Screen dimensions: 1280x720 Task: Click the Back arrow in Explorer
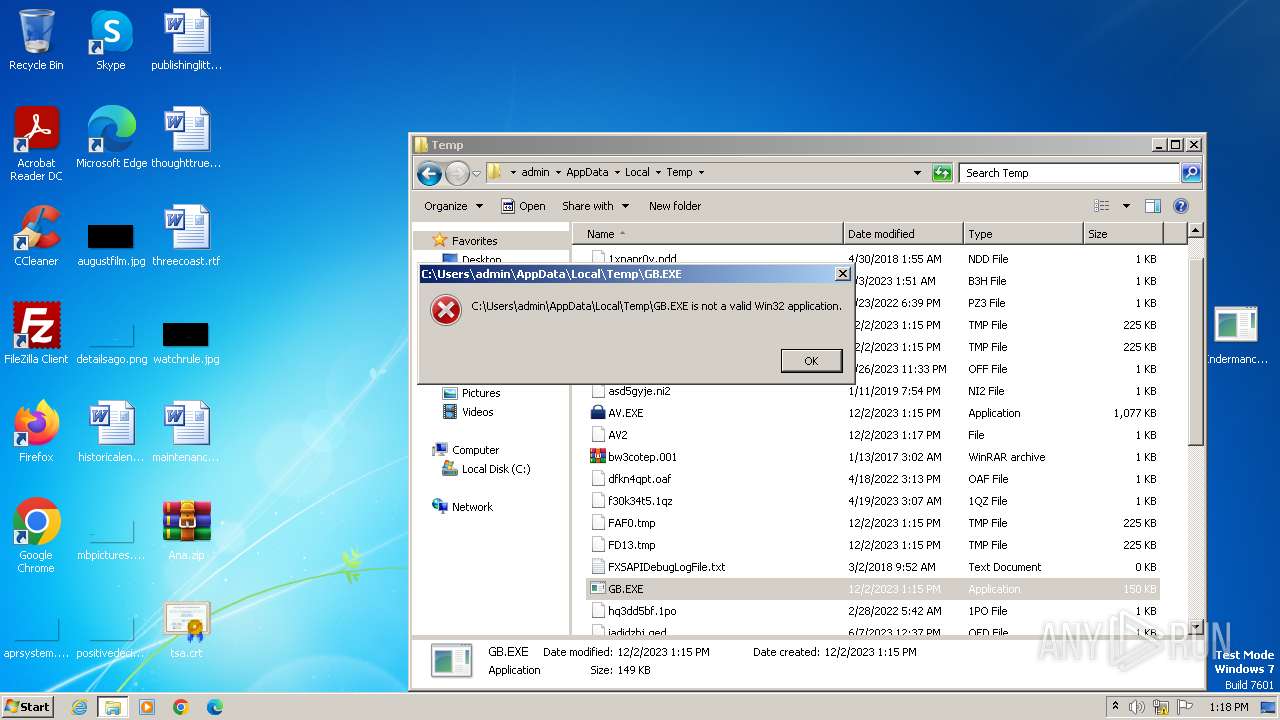click(x=429, y=173)
